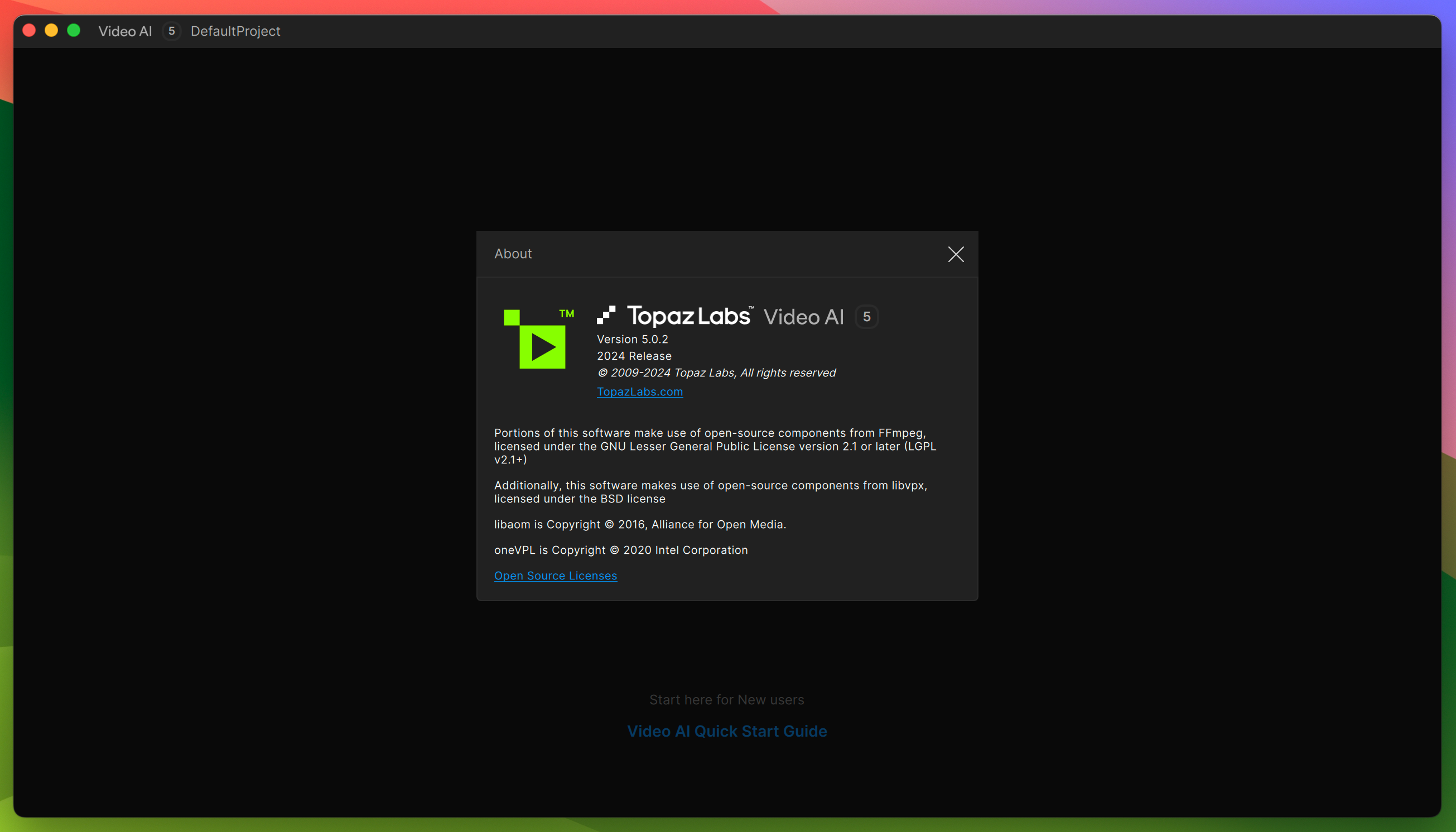Open TopazLabs.com website link

click(x=640, y=390)
